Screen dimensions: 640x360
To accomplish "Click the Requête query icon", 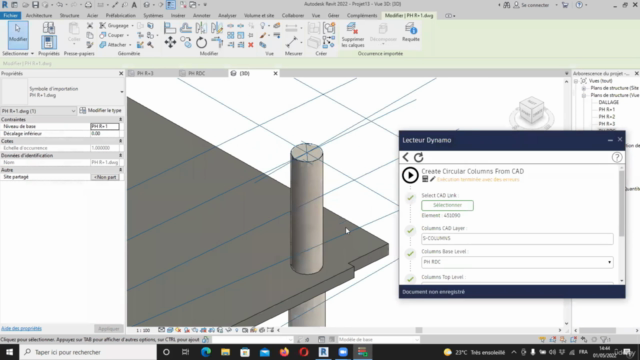I will 411,29.
